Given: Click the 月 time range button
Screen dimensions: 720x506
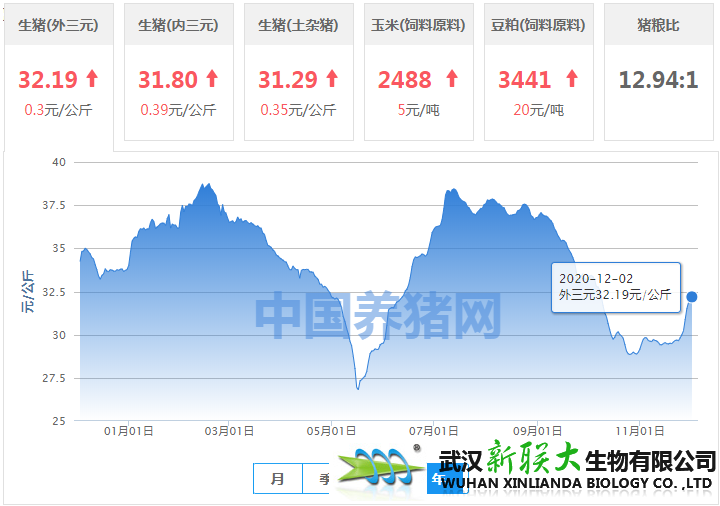Looking at the screenshot, I should tap(277, 479).
